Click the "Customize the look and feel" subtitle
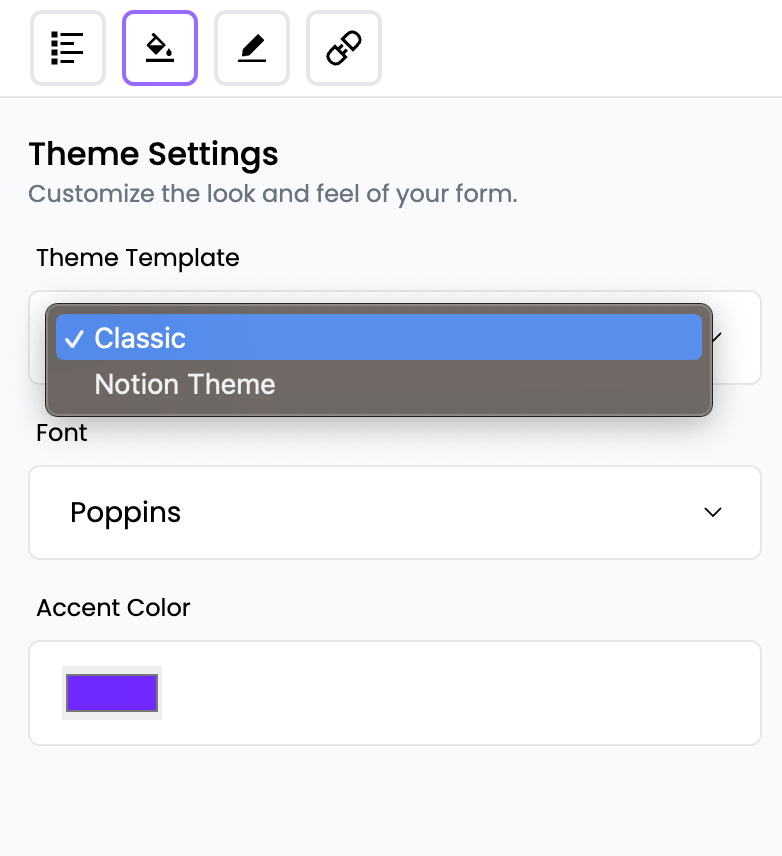The height and width of the screenshot is (856, 782). 272,193
